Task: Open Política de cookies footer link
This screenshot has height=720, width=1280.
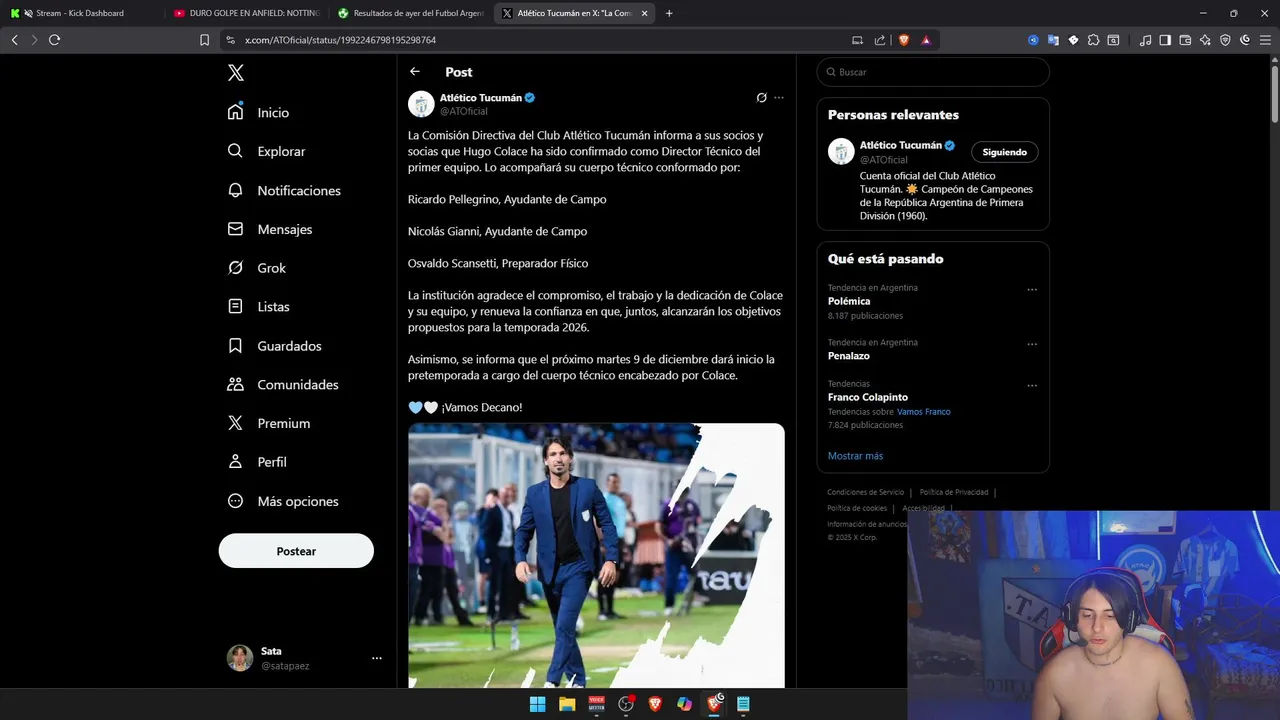Action: [857, 508]
